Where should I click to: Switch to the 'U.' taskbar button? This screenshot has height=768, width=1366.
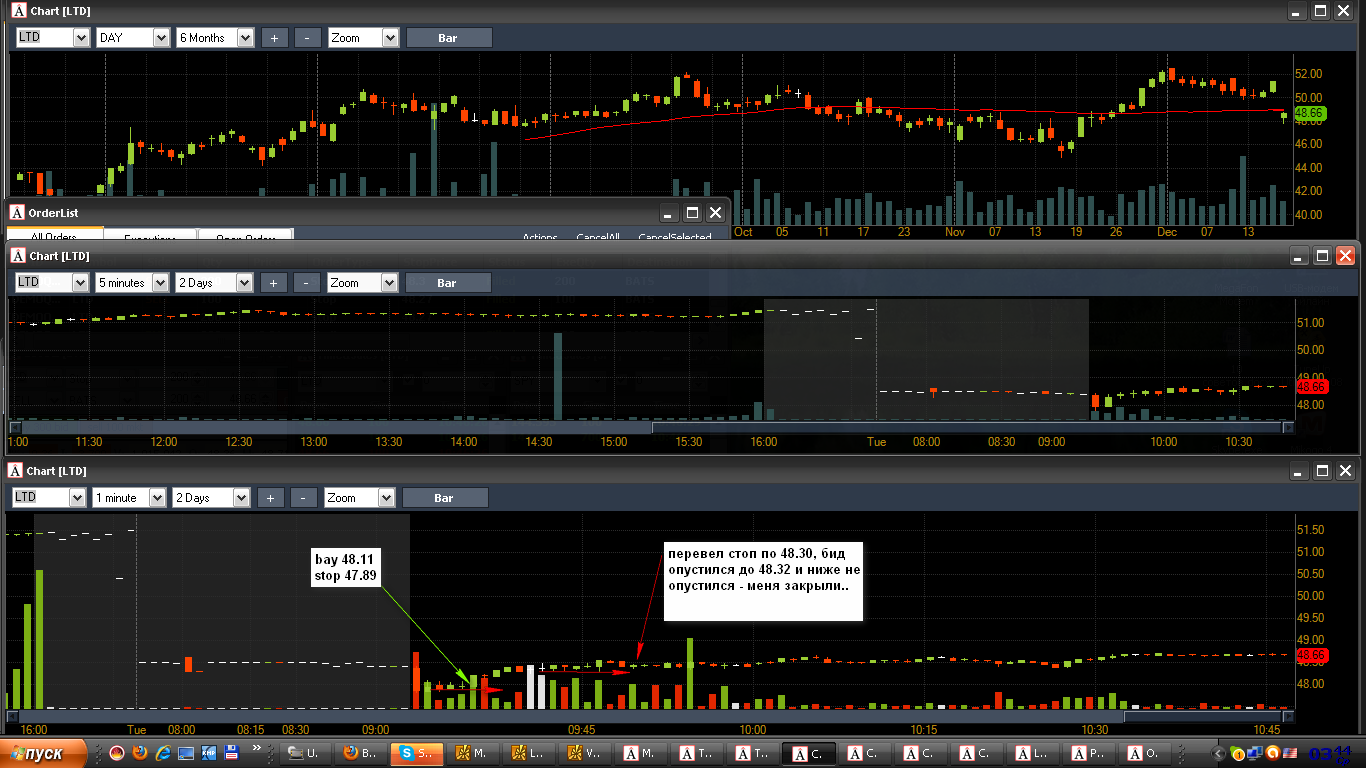pyautogui.click(x=305, y=753)
